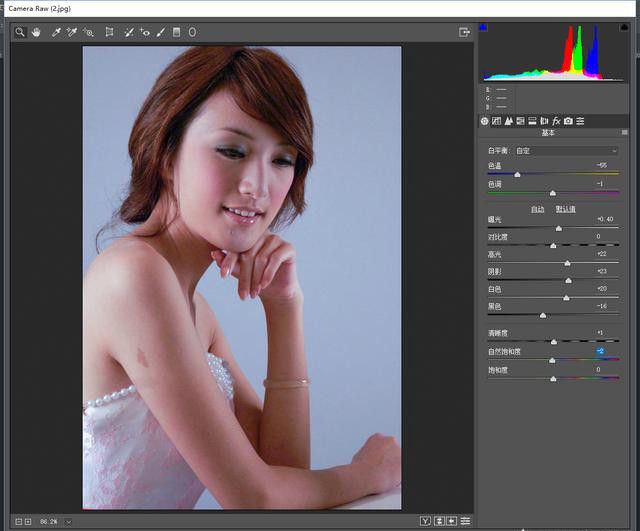Select the Adjustment Brush tool

[x=161, y=32]
